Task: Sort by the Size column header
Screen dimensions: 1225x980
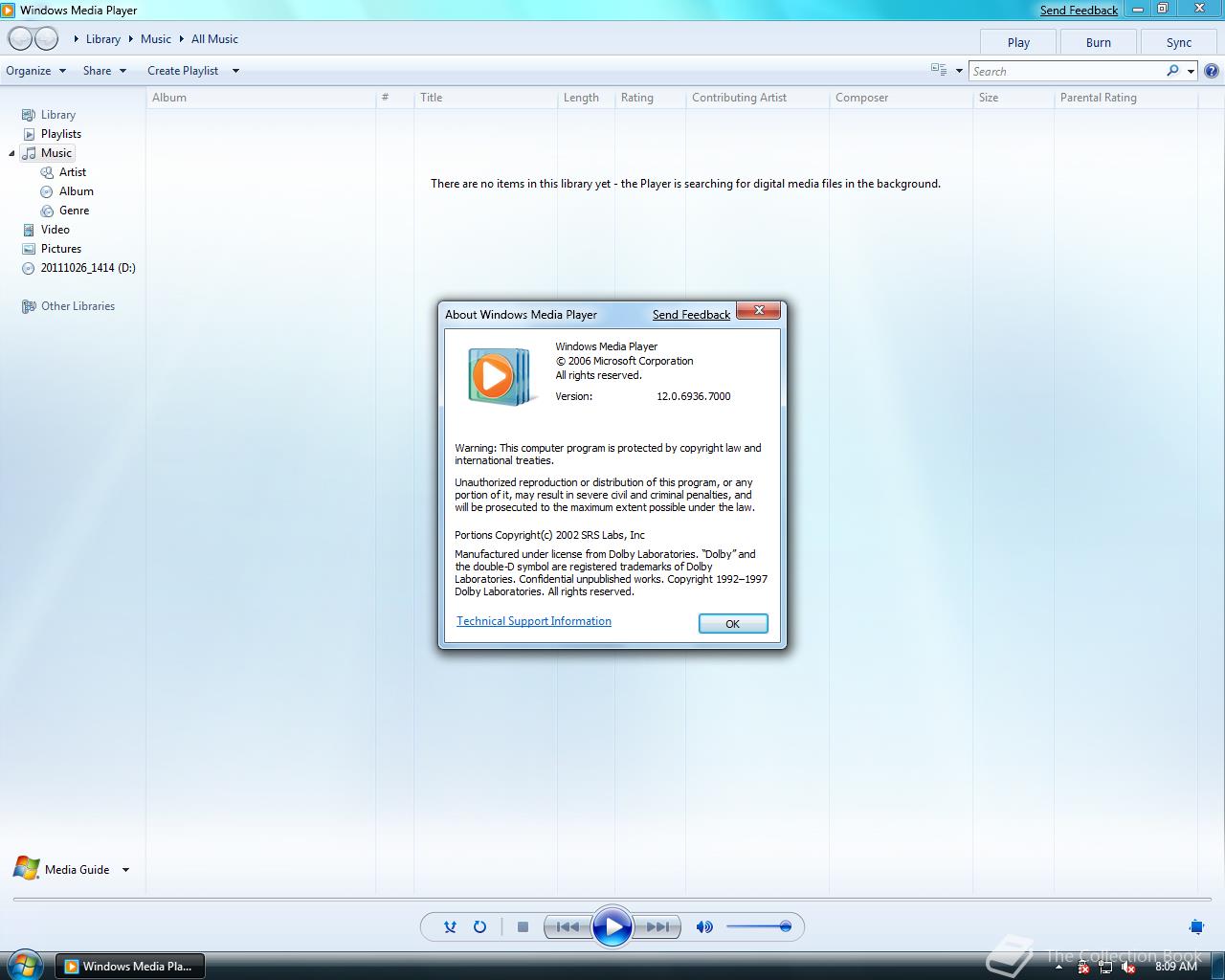Action: (1013, 98)
